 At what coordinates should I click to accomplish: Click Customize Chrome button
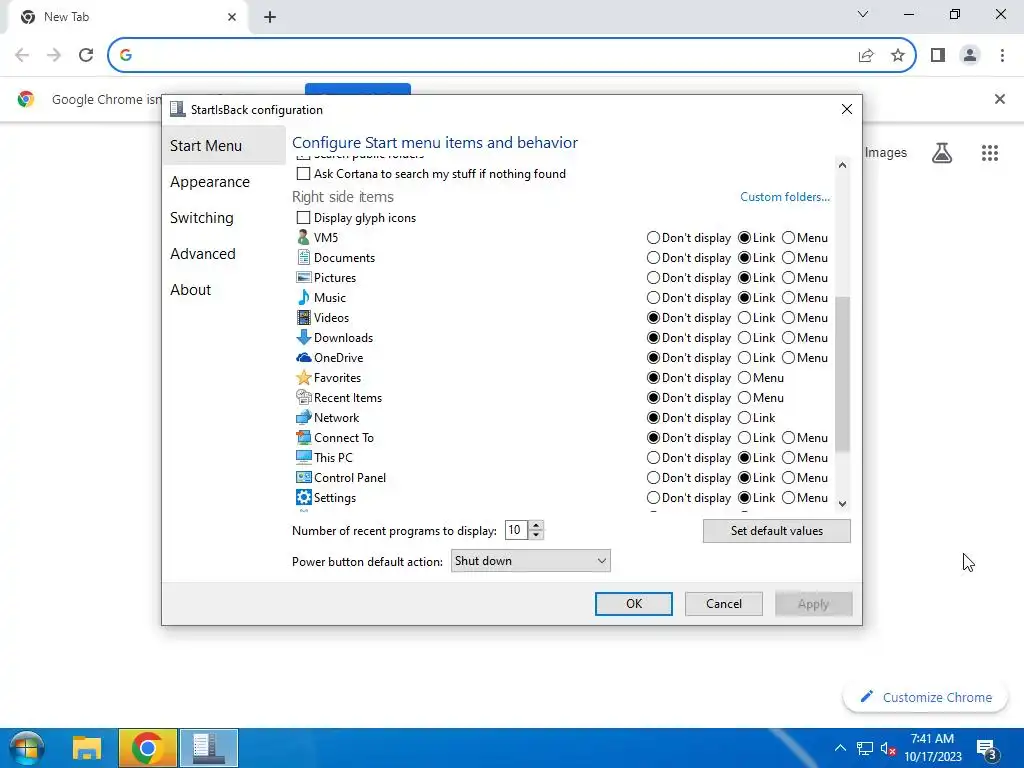[x=925, y=697]
